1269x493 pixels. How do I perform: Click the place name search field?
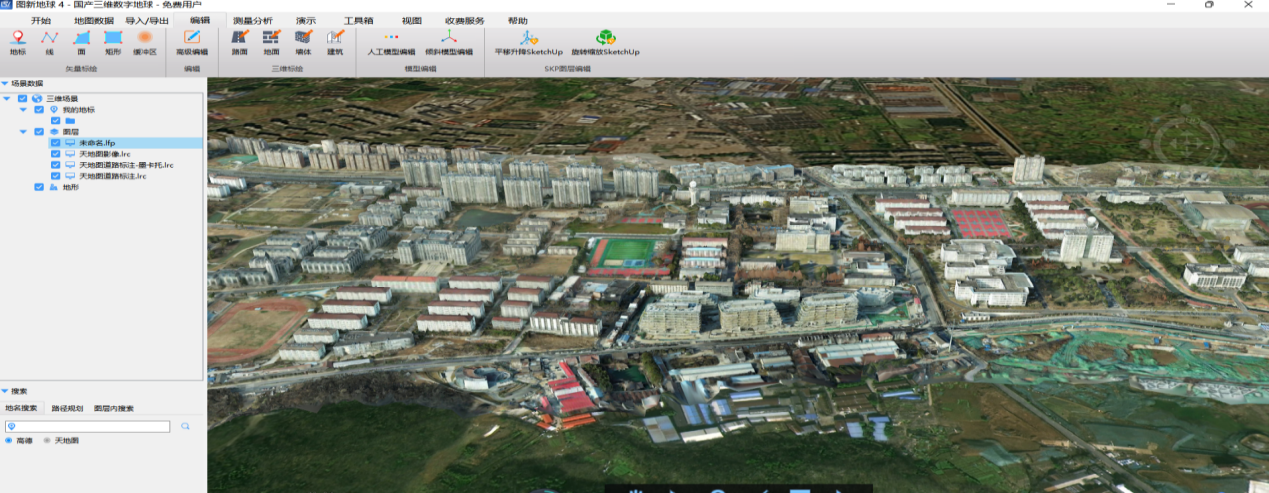coord(90,426)
